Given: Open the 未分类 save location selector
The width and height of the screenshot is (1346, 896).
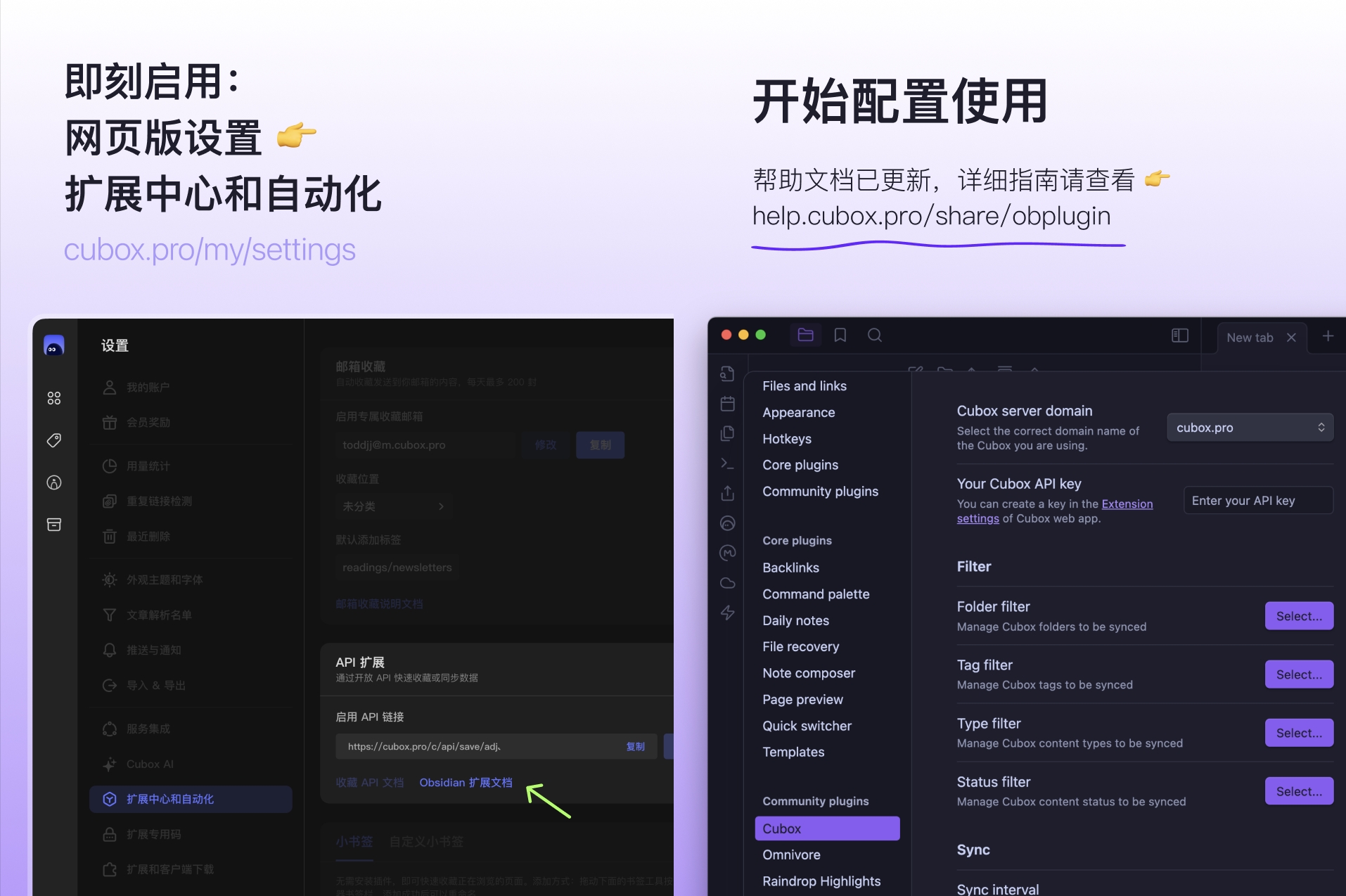Looking at the screenshot, I should pyautogui.click(x=393, y=506).
